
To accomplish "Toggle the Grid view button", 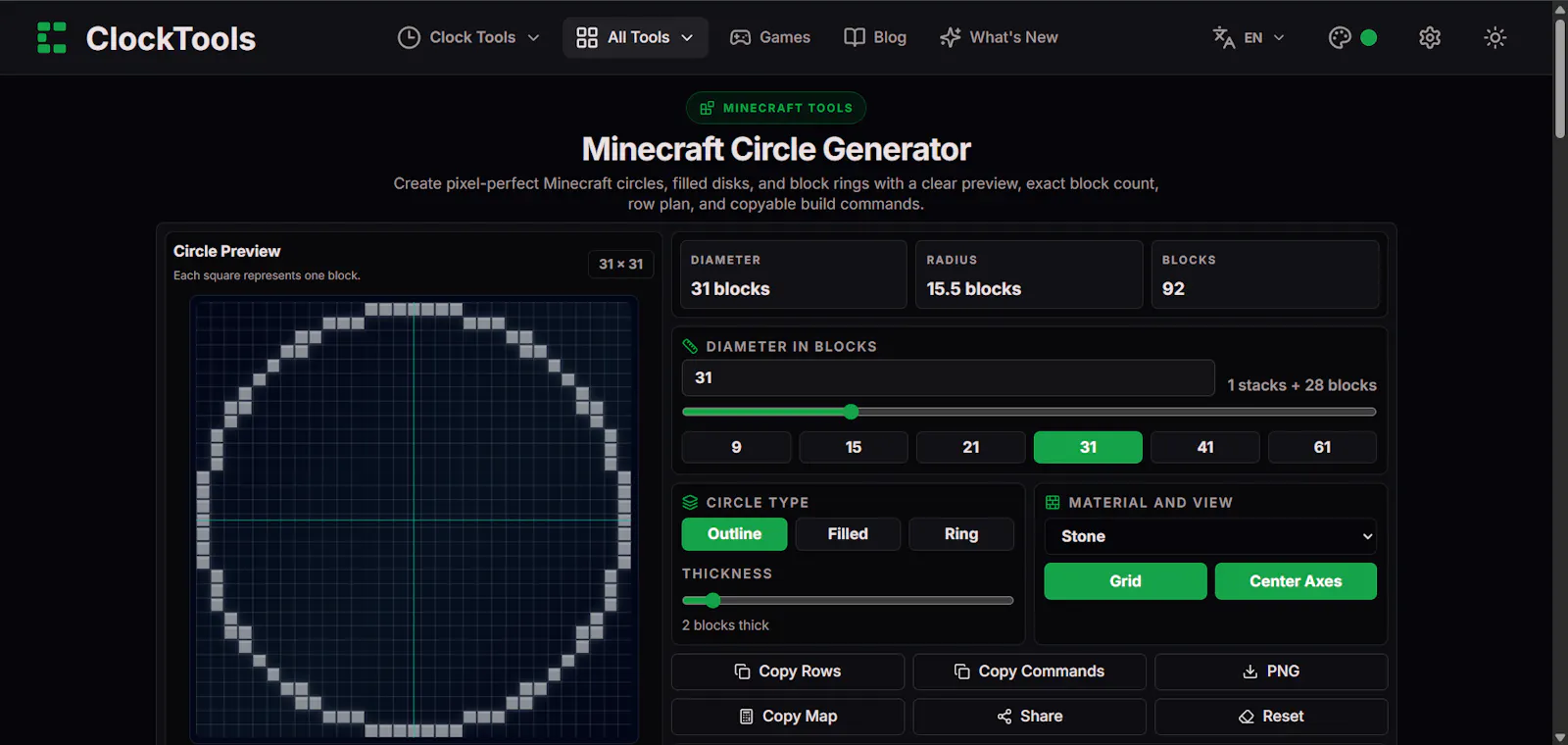I will [x=1125, y=581].
